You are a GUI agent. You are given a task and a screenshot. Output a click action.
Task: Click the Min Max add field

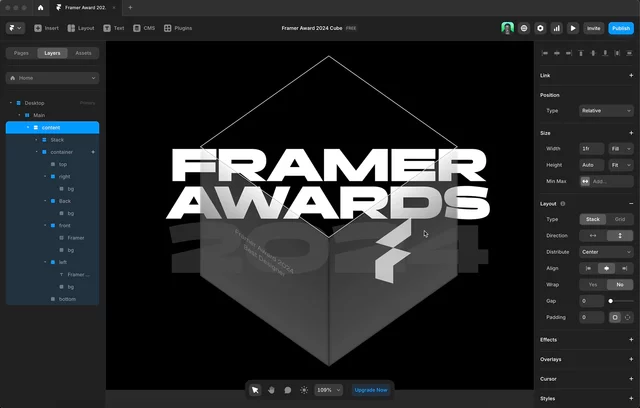point(606,181)
